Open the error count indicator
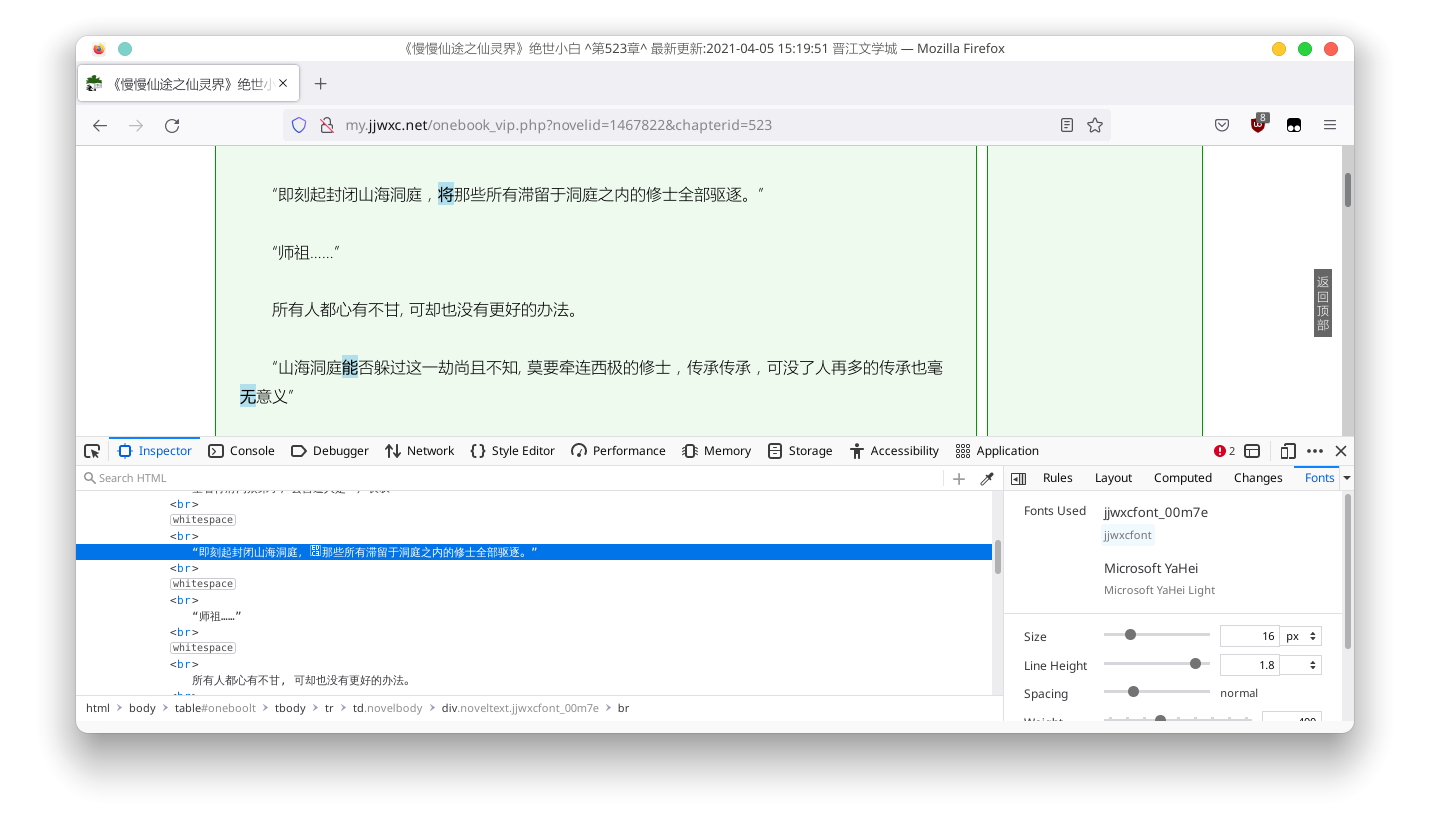 pyautogui.click(x=1224, y=451)
